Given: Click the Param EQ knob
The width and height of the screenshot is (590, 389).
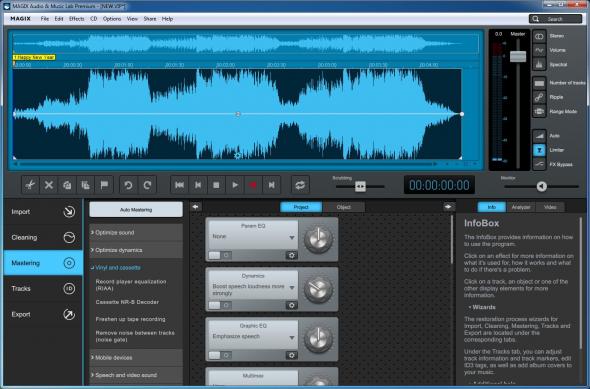Looking at the screenshot, I should click(x=318, y=239).
